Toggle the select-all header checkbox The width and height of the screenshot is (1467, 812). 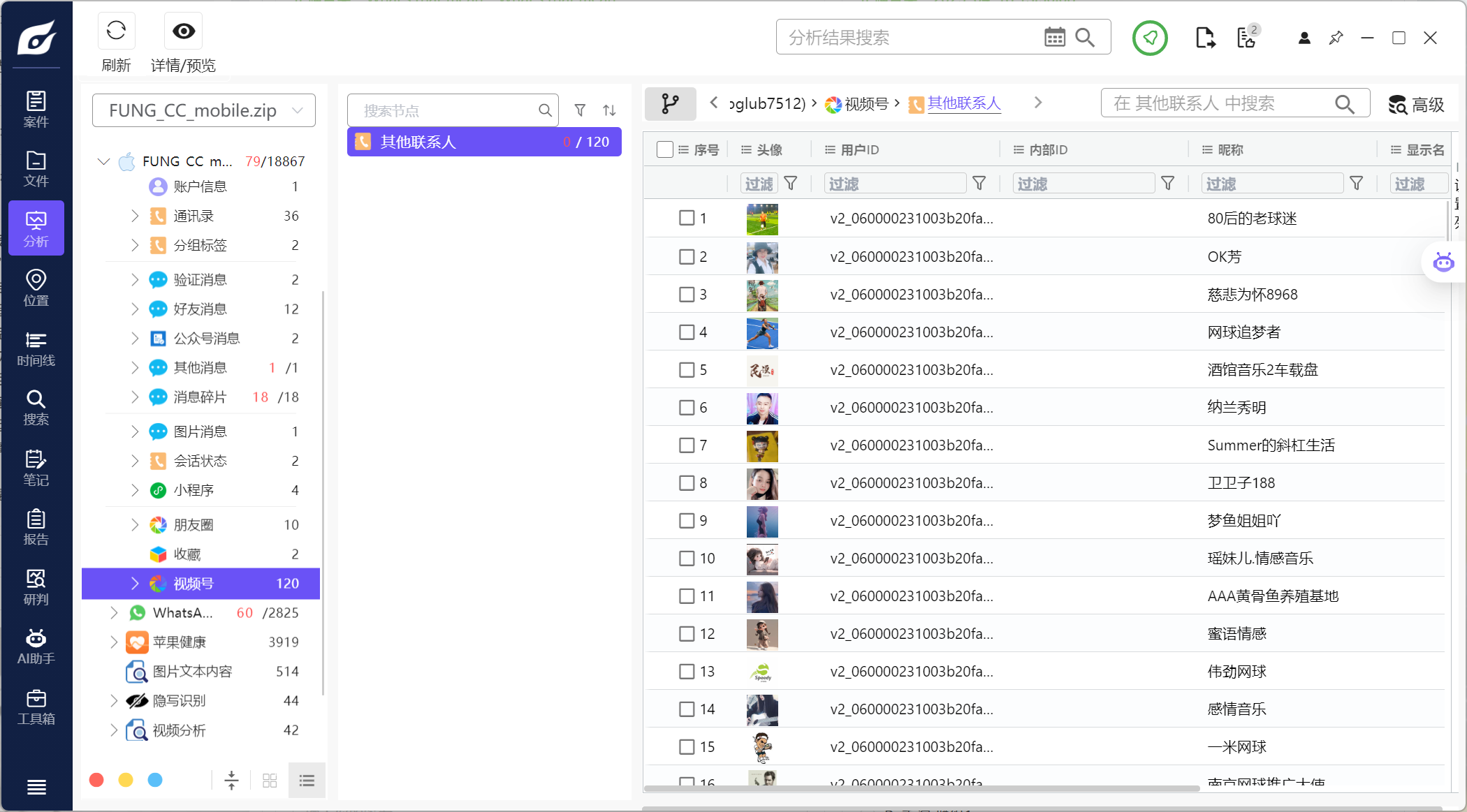[664, 149]
